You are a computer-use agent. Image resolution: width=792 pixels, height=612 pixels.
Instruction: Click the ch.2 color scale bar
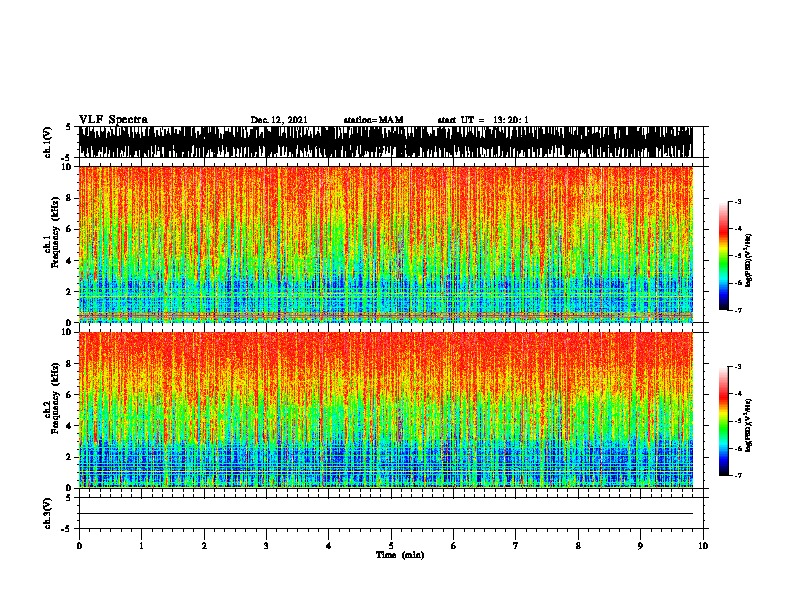[x=723, y=421]
